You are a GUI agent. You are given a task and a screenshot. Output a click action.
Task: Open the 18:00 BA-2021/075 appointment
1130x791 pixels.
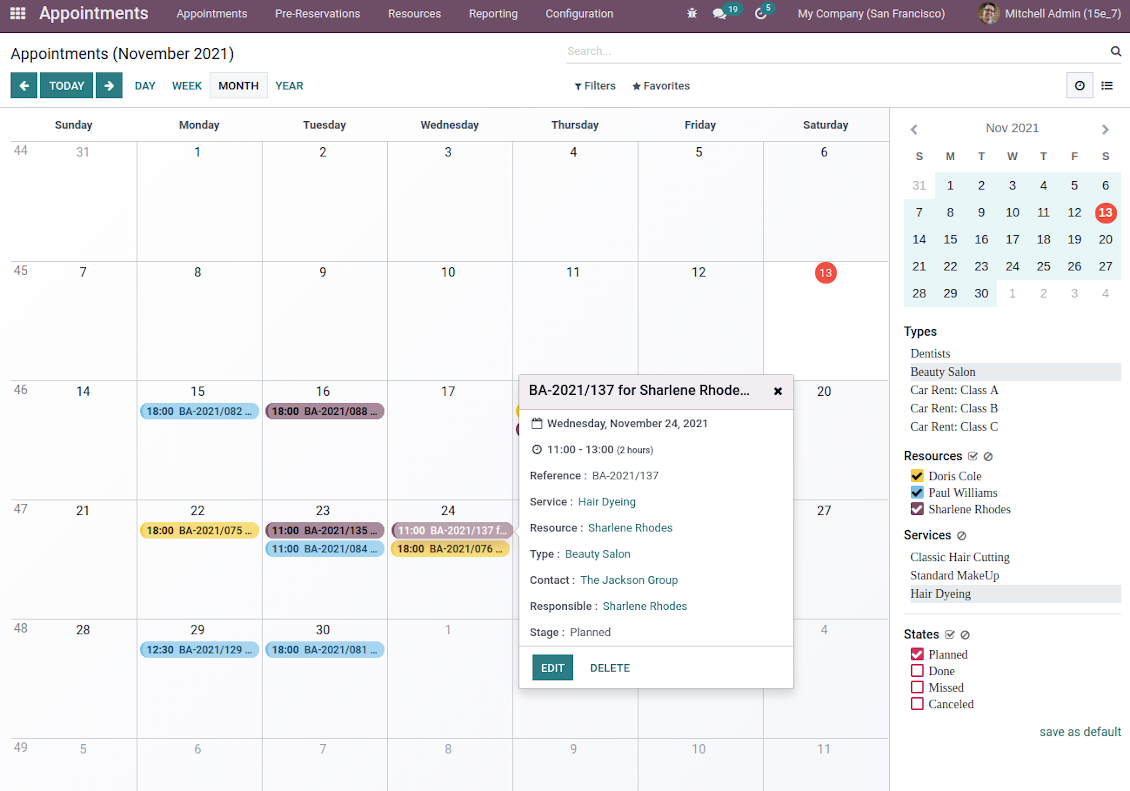200,530
